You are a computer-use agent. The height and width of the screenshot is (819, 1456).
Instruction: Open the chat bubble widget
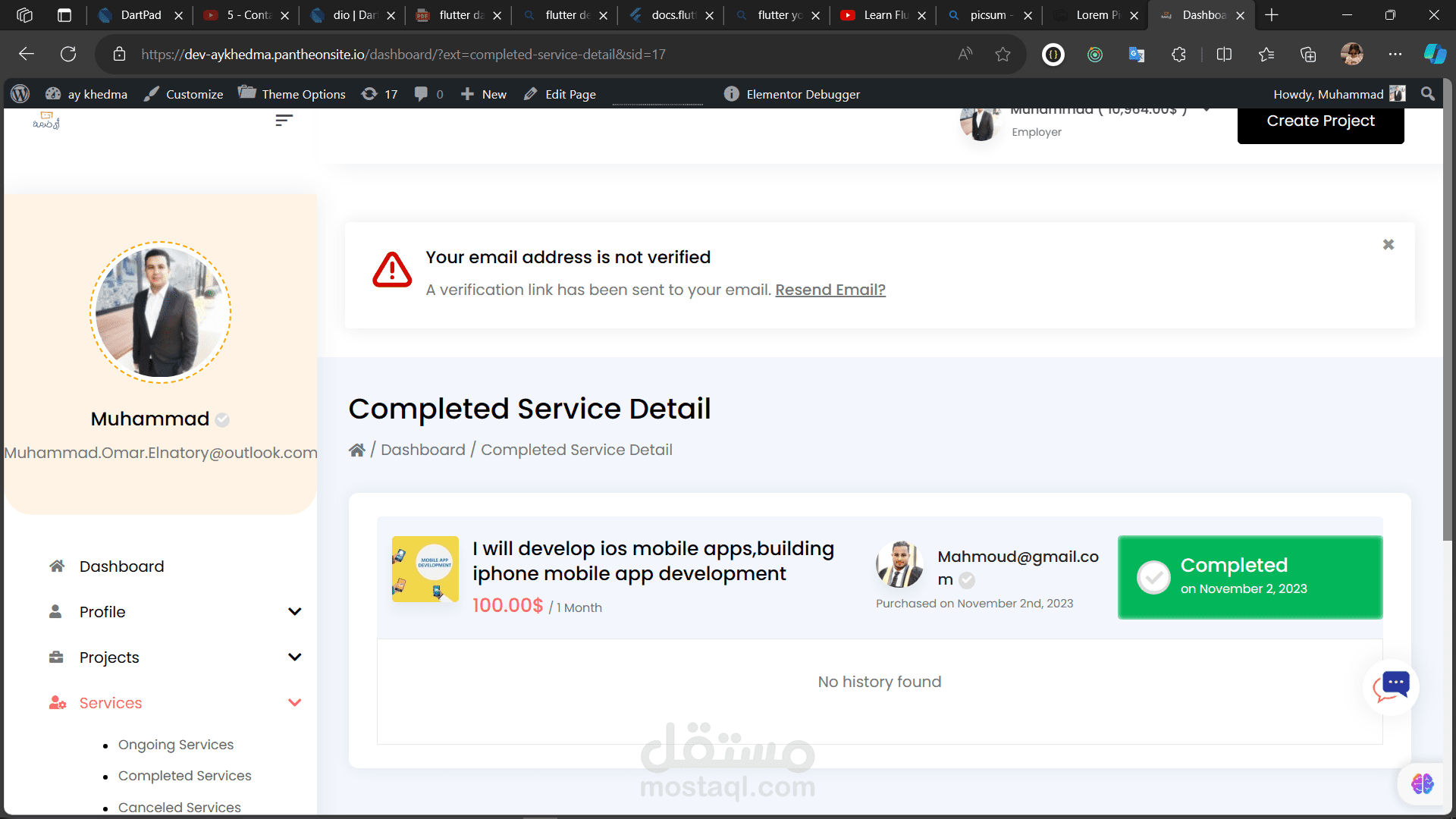[1392, 687]
